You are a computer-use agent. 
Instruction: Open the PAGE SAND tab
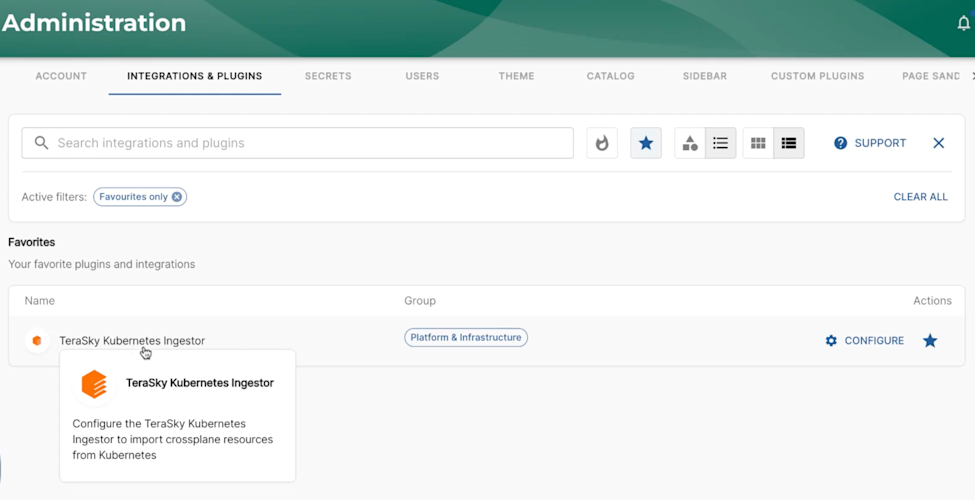pos(931,76)
